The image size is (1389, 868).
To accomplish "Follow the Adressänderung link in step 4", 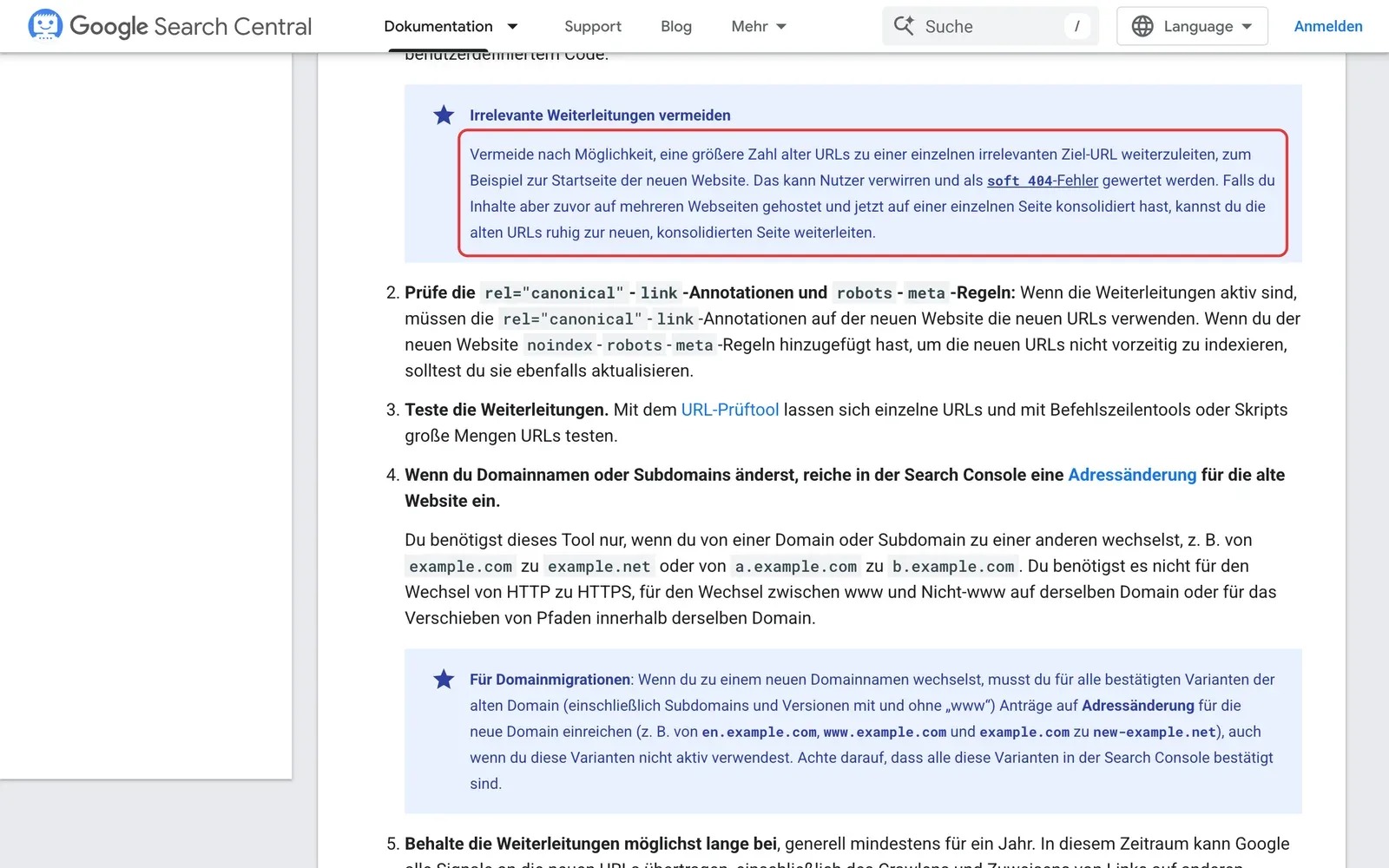I will click(x=1132, y=475).
